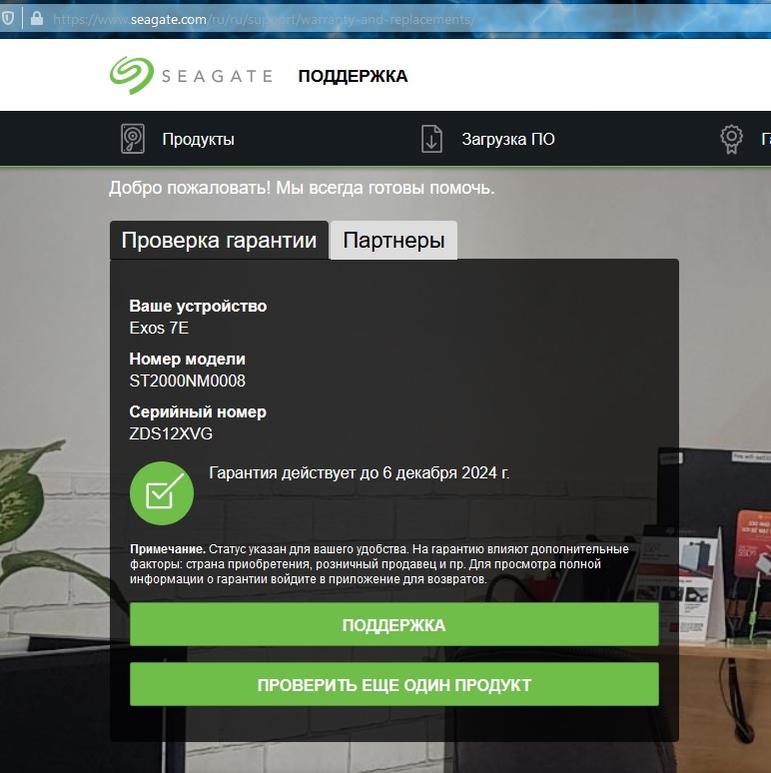This screenshot has height=773, width=771.
Task: Click the padlock security icon
Action: [x=36, y=19]
